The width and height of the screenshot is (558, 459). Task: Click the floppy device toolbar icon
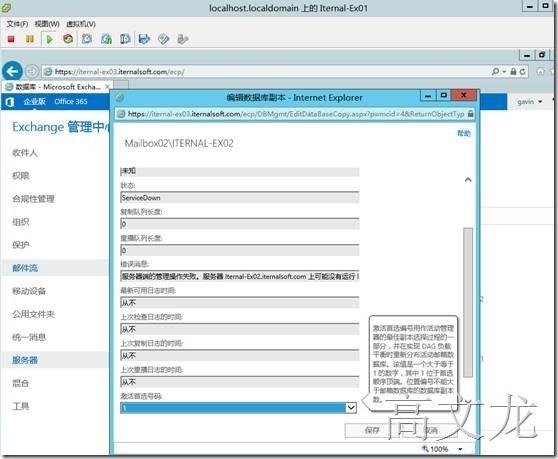pos(144,39)
